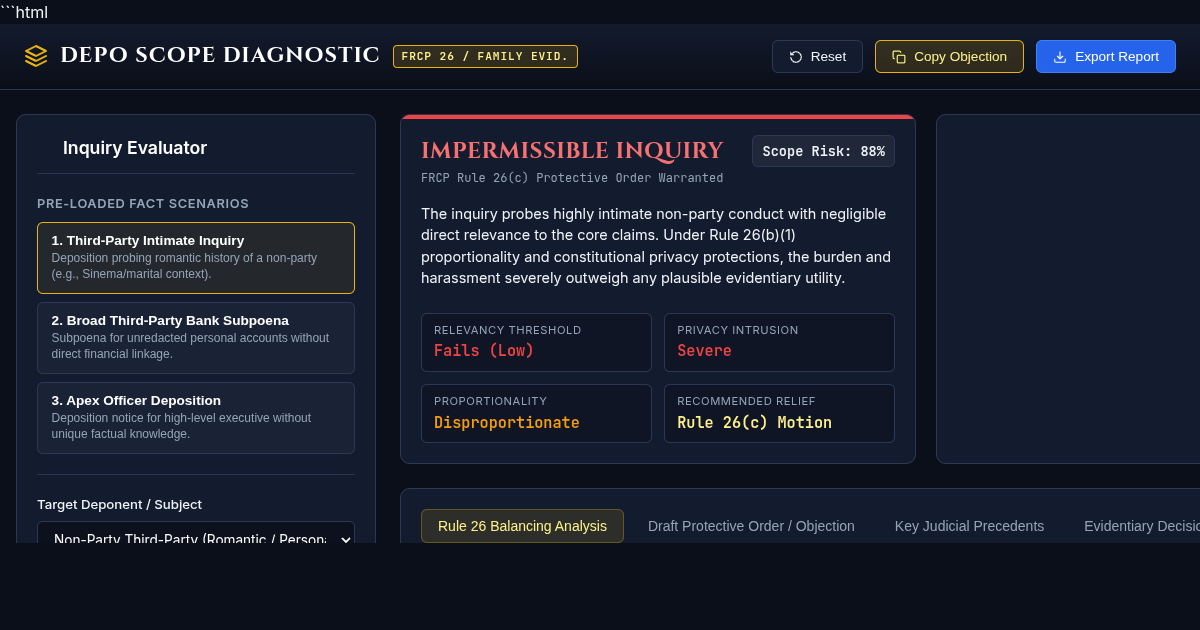The height and width of the screenshot is (630, 1200).
Task: Click the Impermissible Inquiry heading
Action: pyautogui.click(x=572, y=151)
